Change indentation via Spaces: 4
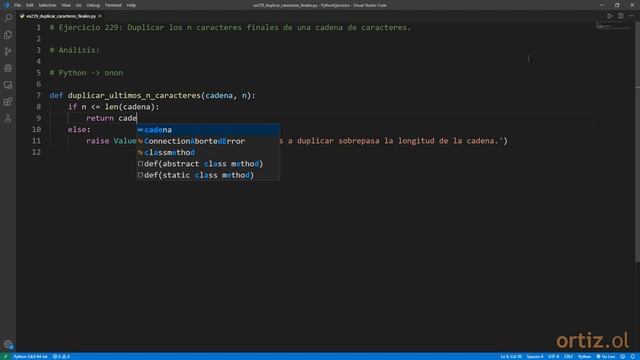Screen dimensions: 640x360 click(x=535, y=357)
